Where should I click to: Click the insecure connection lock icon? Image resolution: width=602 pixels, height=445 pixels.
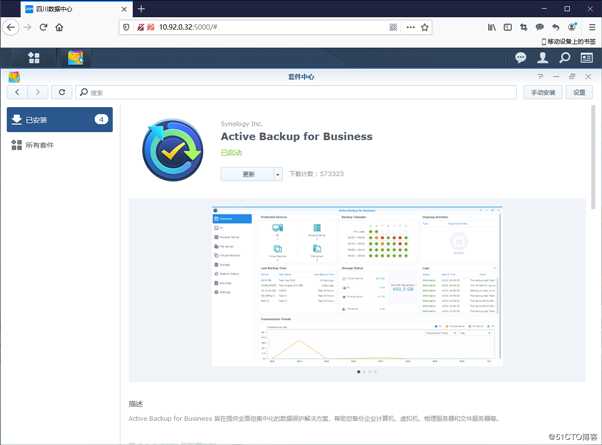click(141, 27)
